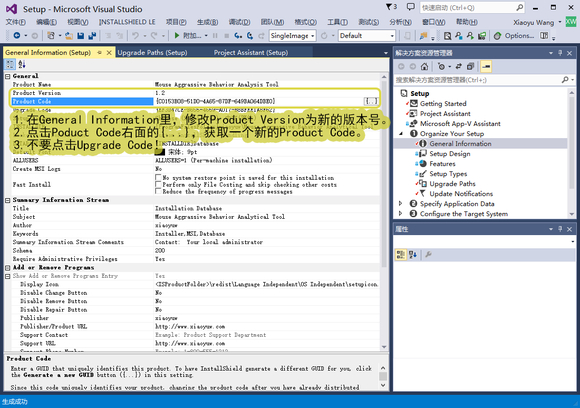The width and height of the screenshot is (580, 408).
Task: Click the Home icon in Solution Explorer
Action: click(424, 67)
